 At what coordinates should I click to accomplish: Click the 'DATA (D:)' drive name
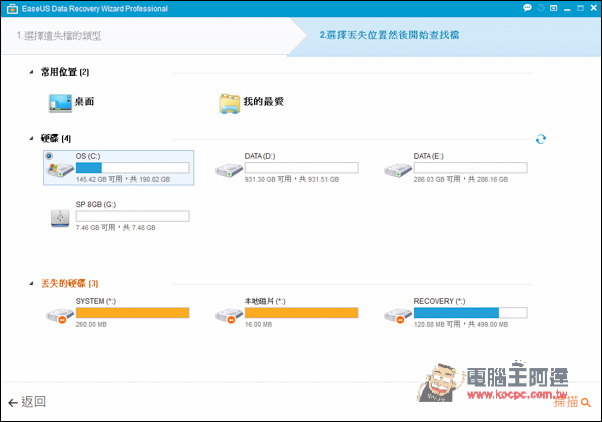[x=260, y=156]
